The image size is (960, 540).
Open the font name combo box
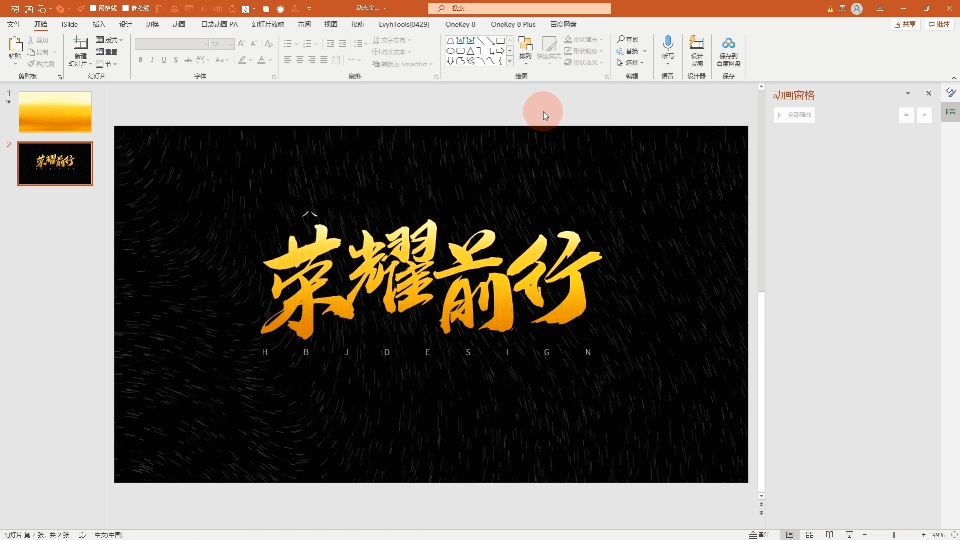pyautogui.click(x=171, y=44)
